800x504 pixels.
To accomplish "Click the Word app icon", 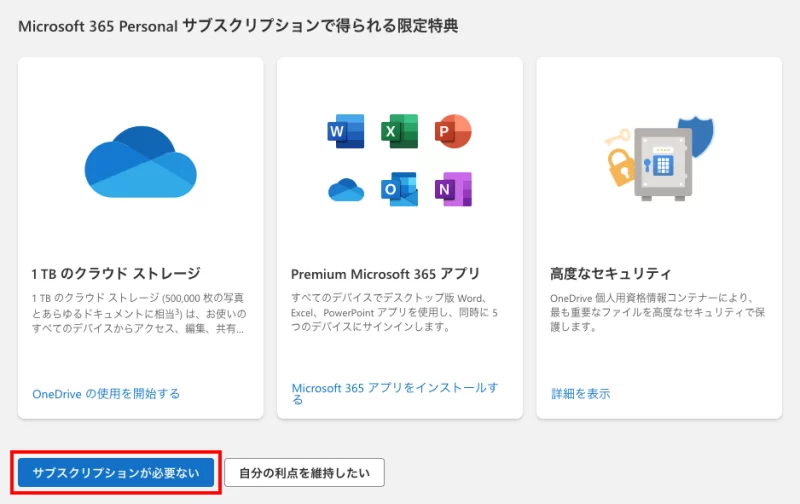I will (345, 132).
